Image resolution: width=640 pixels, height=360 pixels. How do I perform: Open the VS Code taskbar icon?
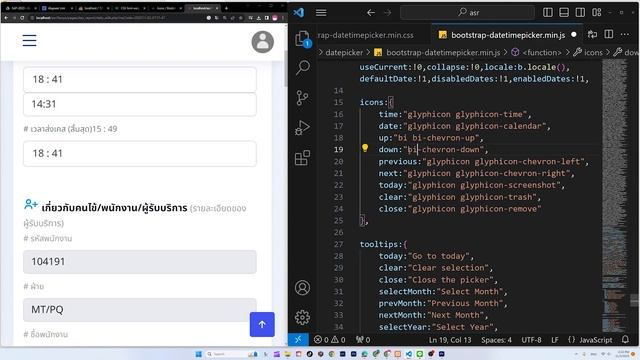tap(409, 354)
